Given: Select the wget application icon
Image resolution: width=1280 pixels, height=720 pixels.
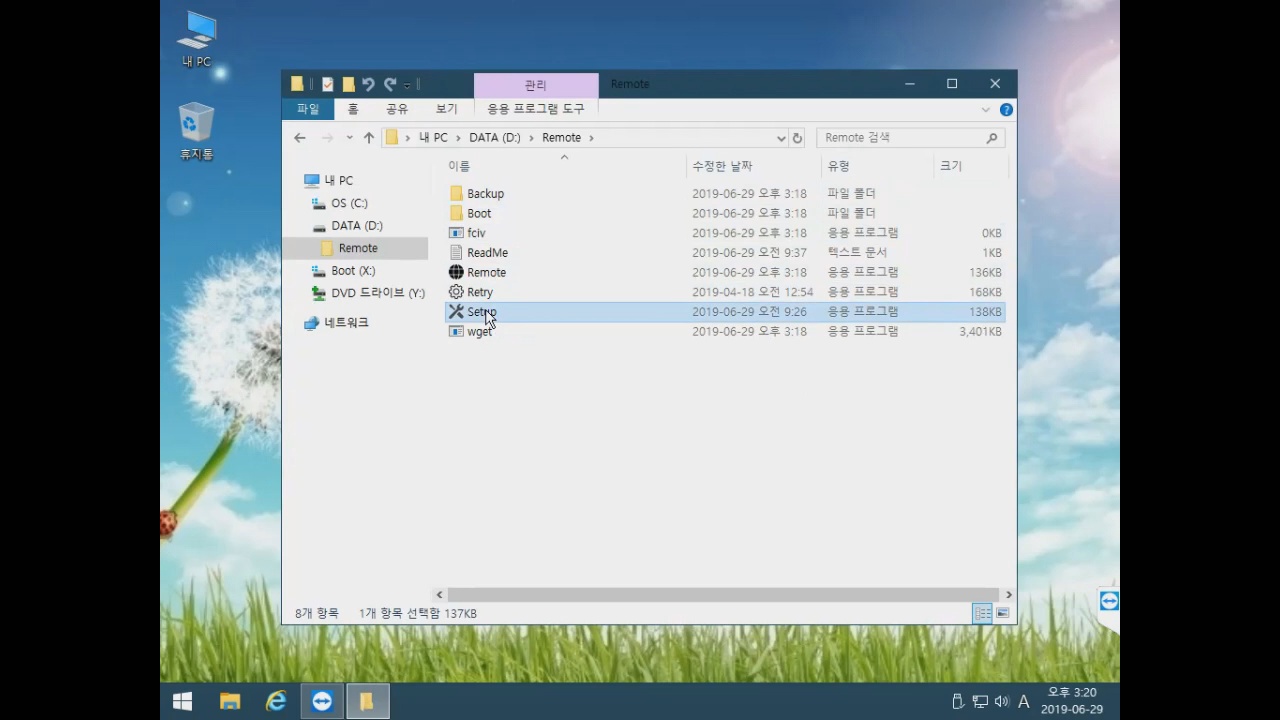Looking at the screenshot, I should click(x=456, y=331).
